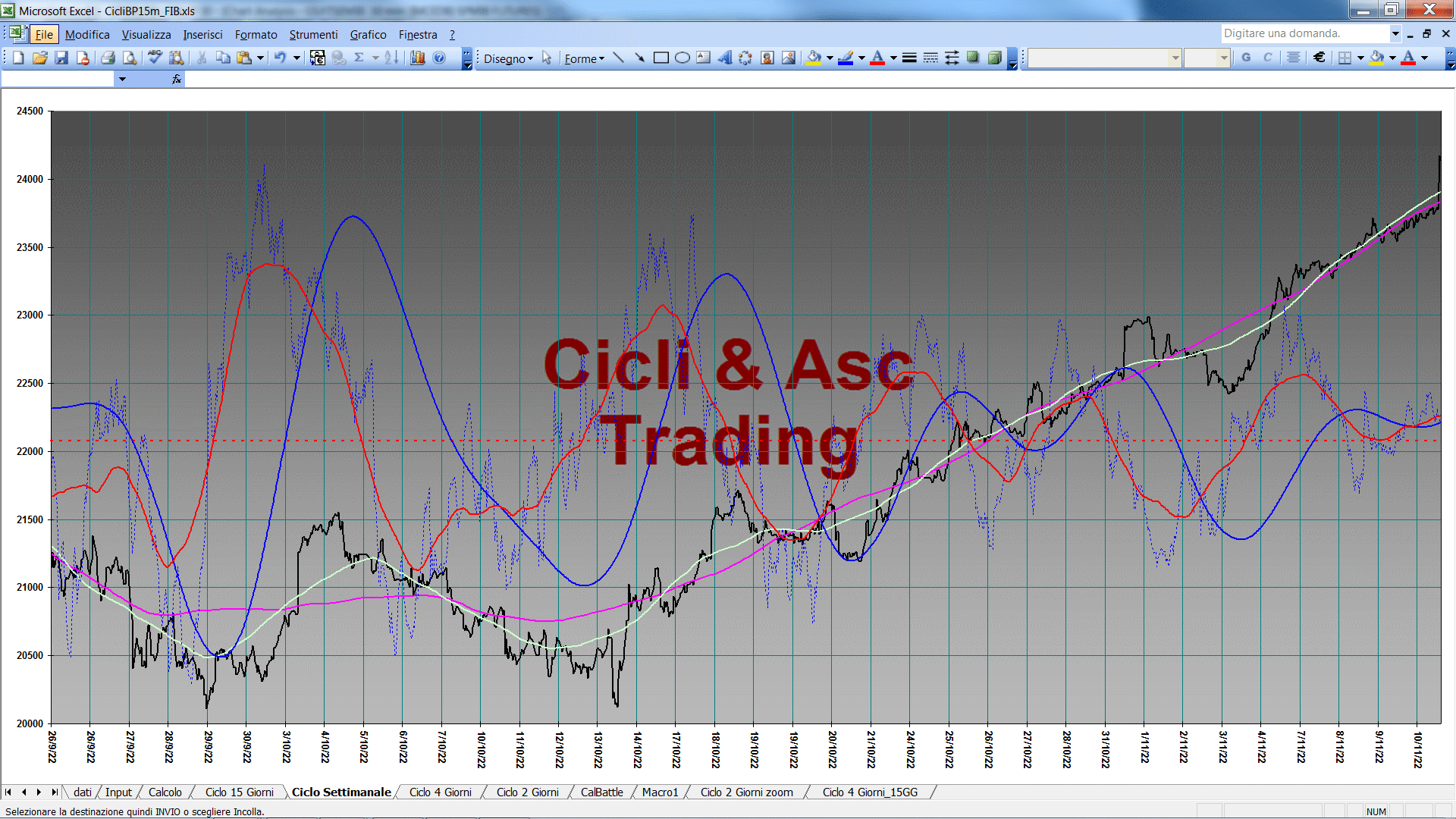Create a new workbook with New icon

18,58
